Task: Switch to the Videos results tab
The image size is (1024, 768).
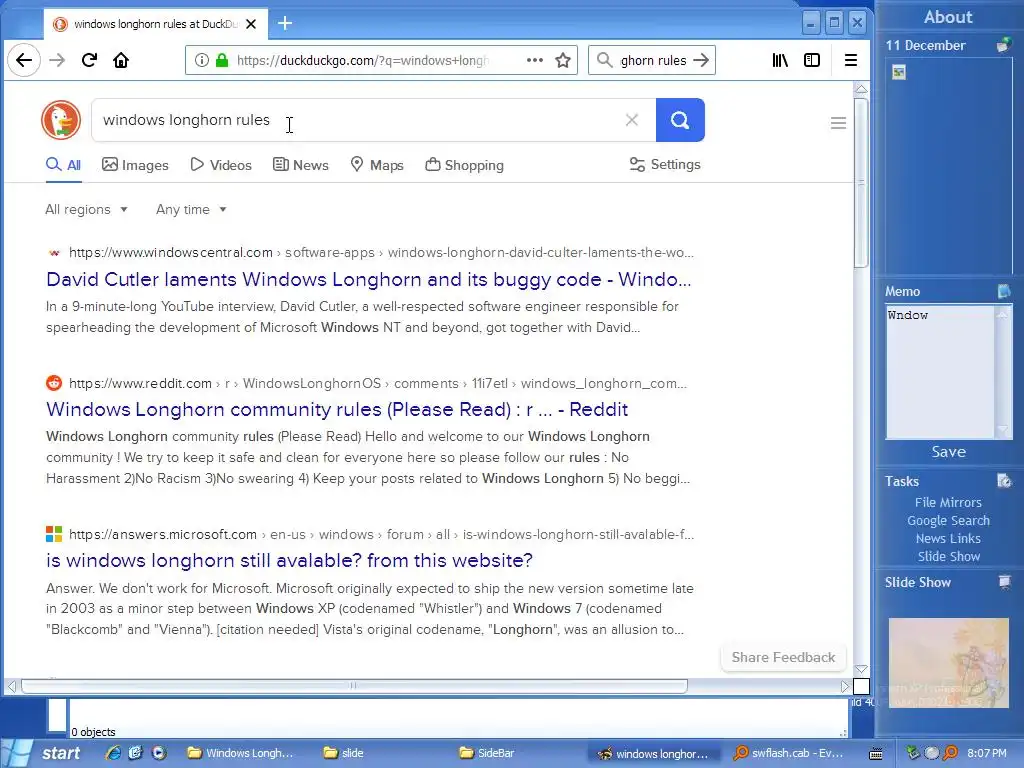Action: click(x=221, y=165)
